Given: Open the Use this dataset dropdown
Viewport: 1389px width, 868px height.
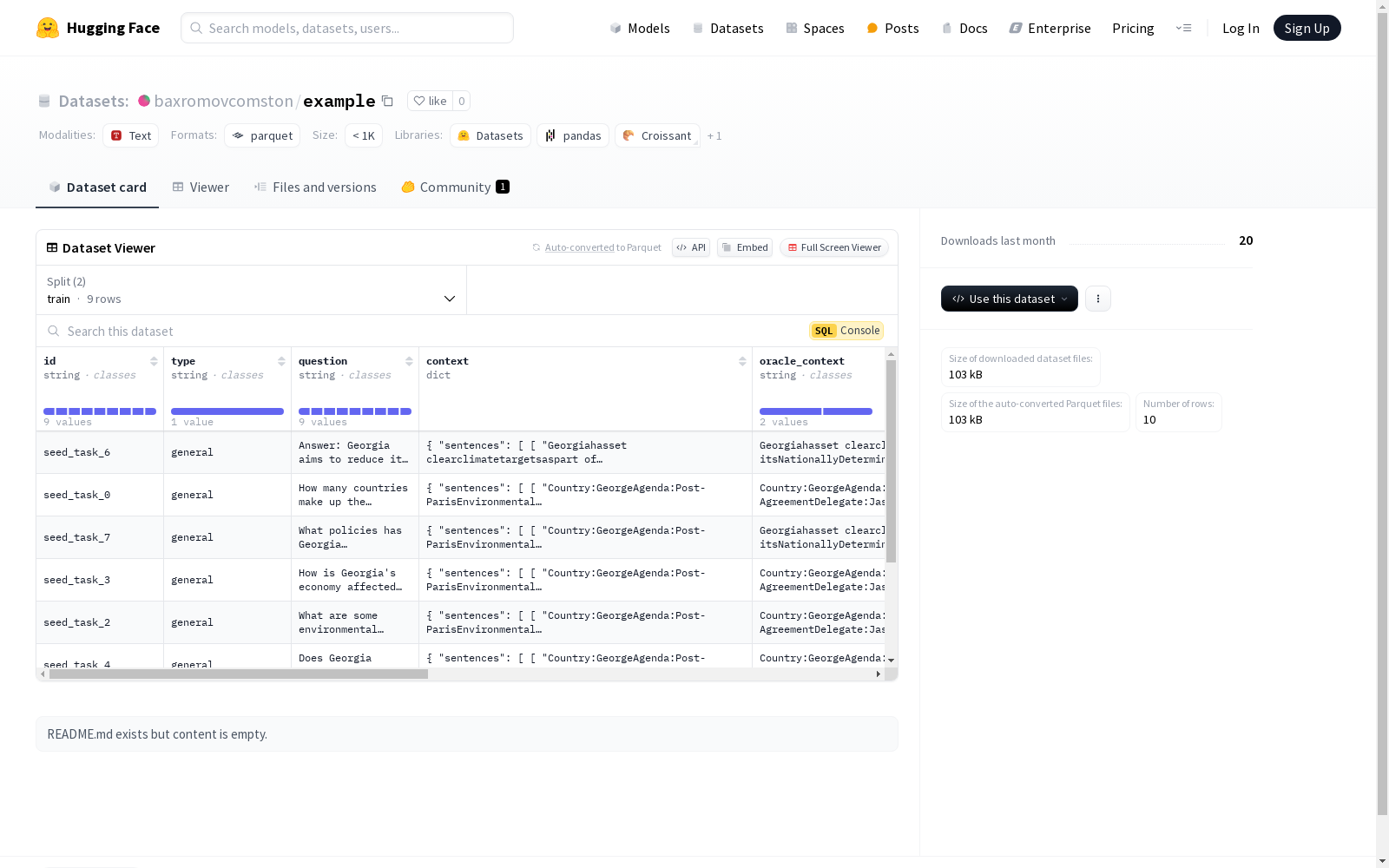Looking at the screenshot, I should click(x=1010, y=299).
